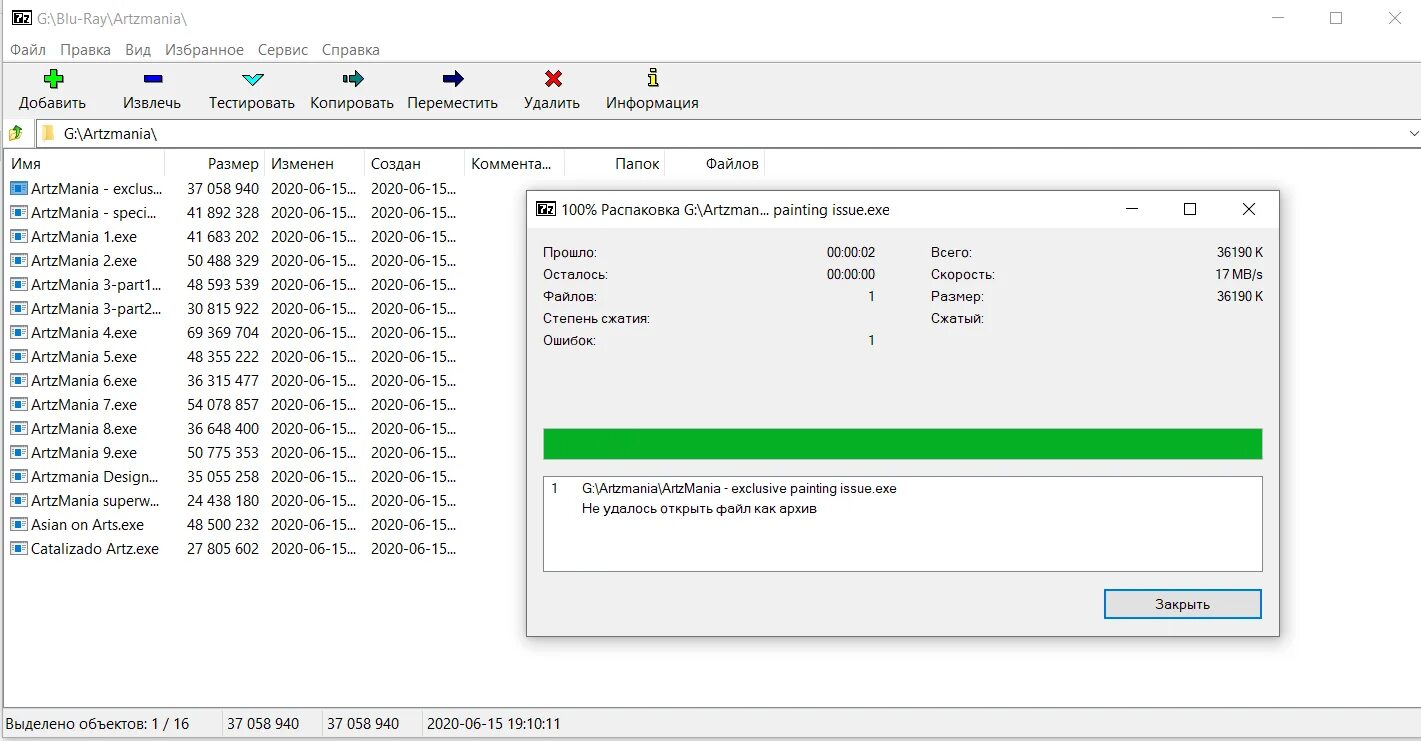Image resolution: width=1421 pixels, height=741 pixels.
Task: Click the 7z icon in extraction dialog title
Action: tap(546, 209)
